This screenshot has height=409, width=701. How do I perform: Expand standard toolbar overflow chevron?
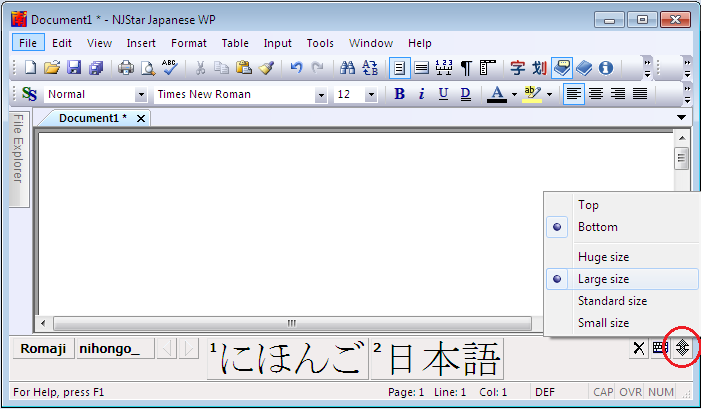tap(647, 68)
